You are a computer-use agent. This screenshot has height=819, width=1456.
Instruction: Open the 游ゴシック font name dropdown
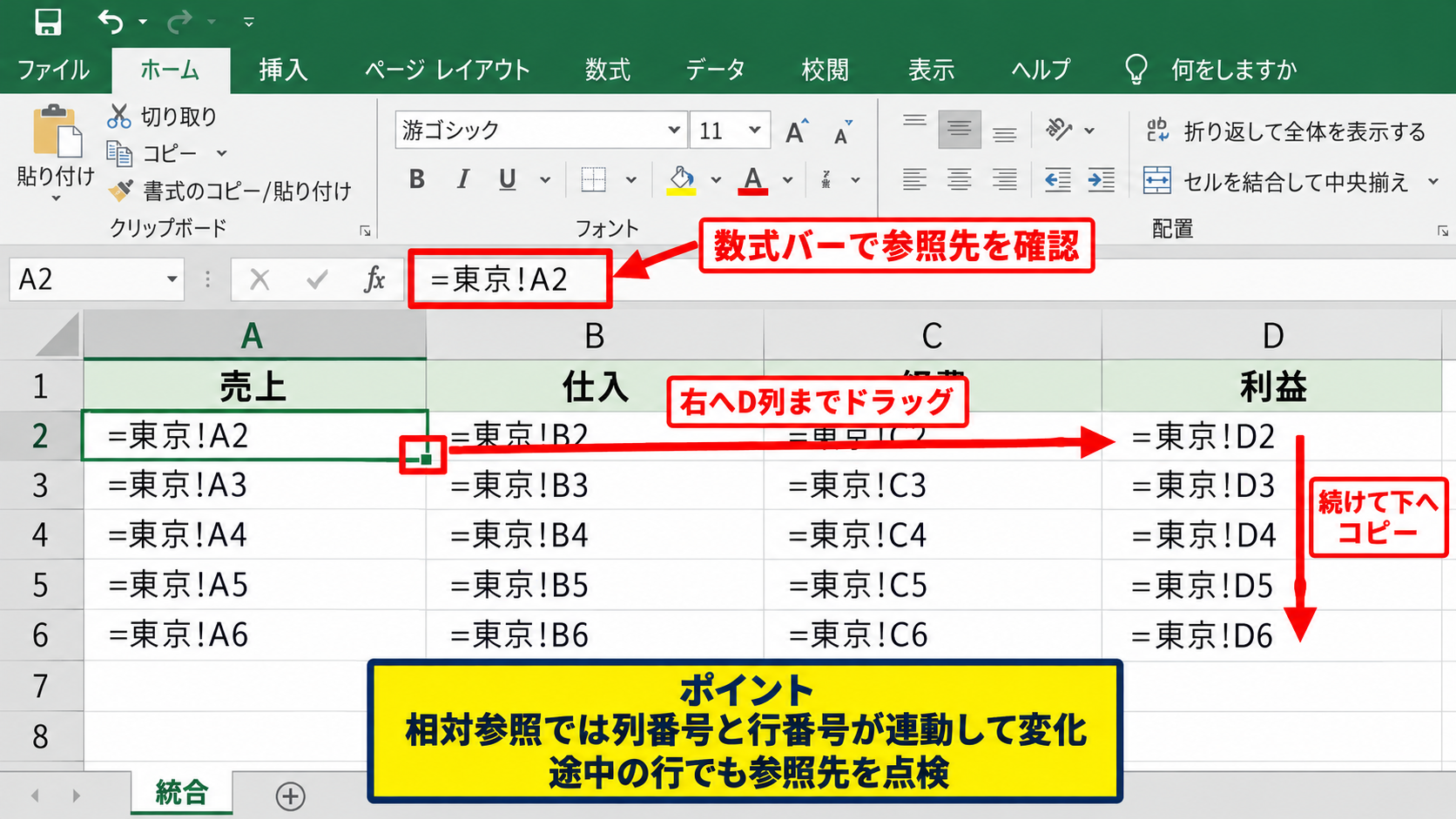click(x=673, y=130)
